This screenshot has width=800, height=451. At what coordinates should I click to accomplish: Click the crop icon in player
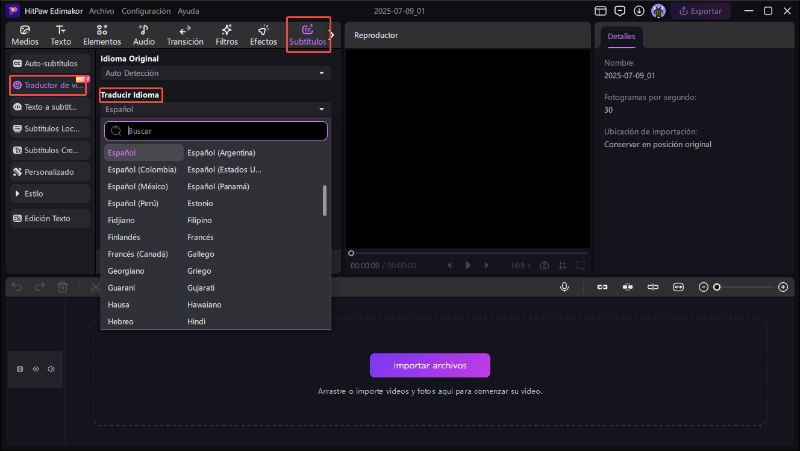562,265
